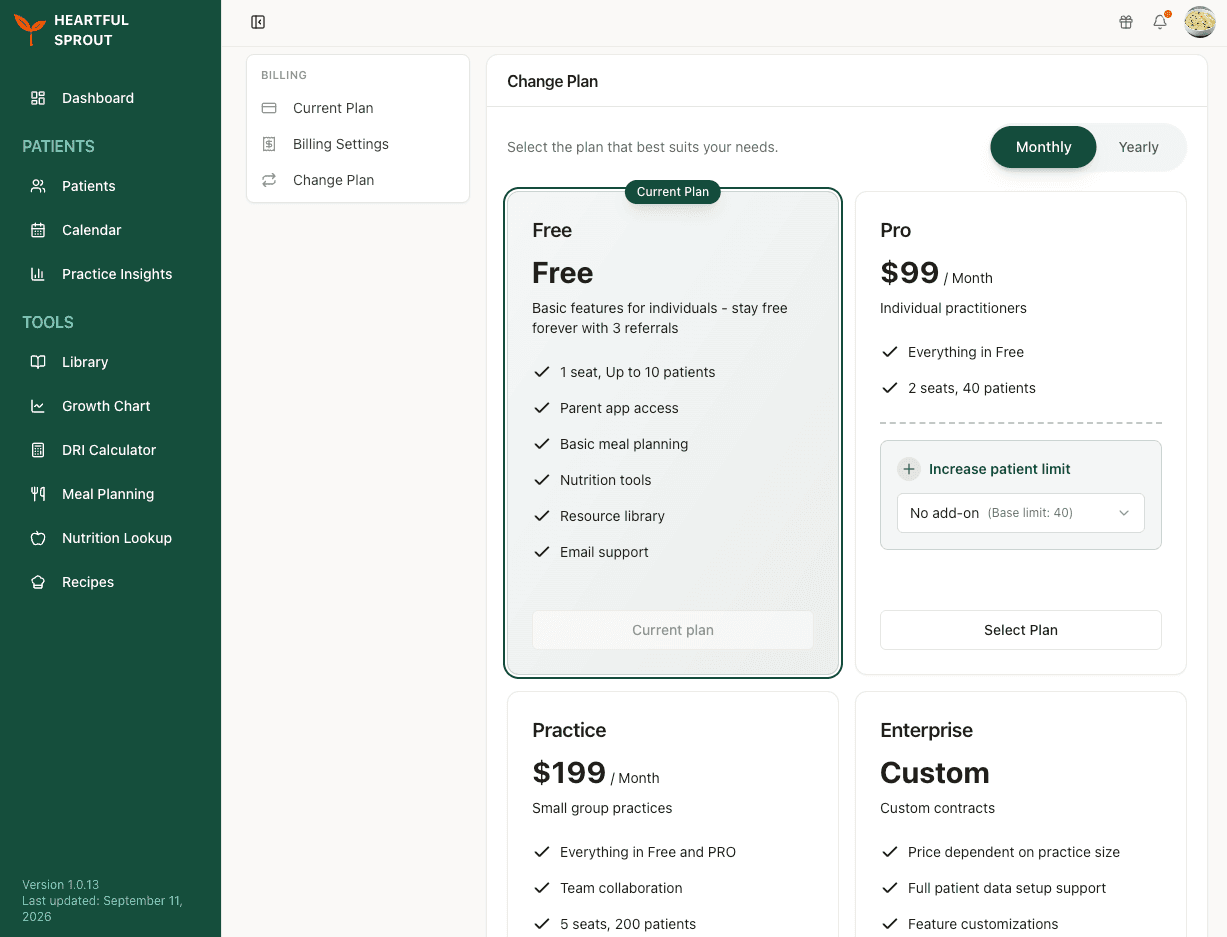Viewport: 1227px width, 937px height.
Task: Open the gift rewards icon
Action: 1126,22
